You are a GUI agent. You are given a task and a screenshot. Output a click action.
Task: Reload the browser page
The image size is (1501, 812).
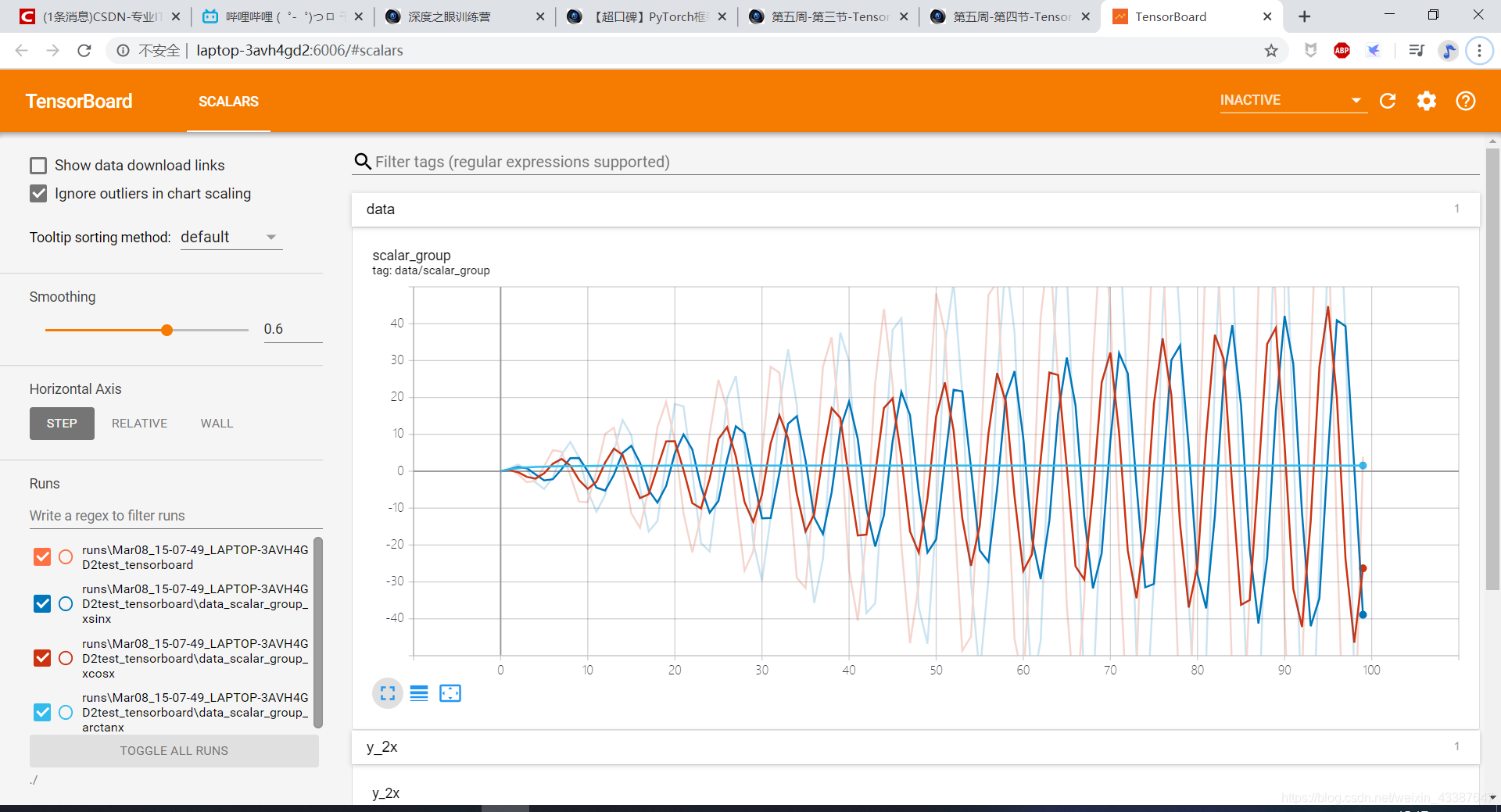84,51
